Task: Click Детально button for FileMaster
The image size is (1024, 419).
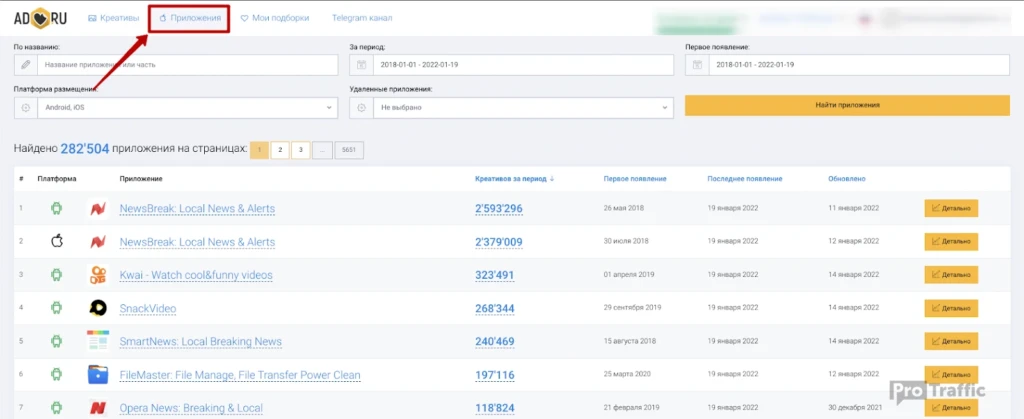Action: point(951,375)
